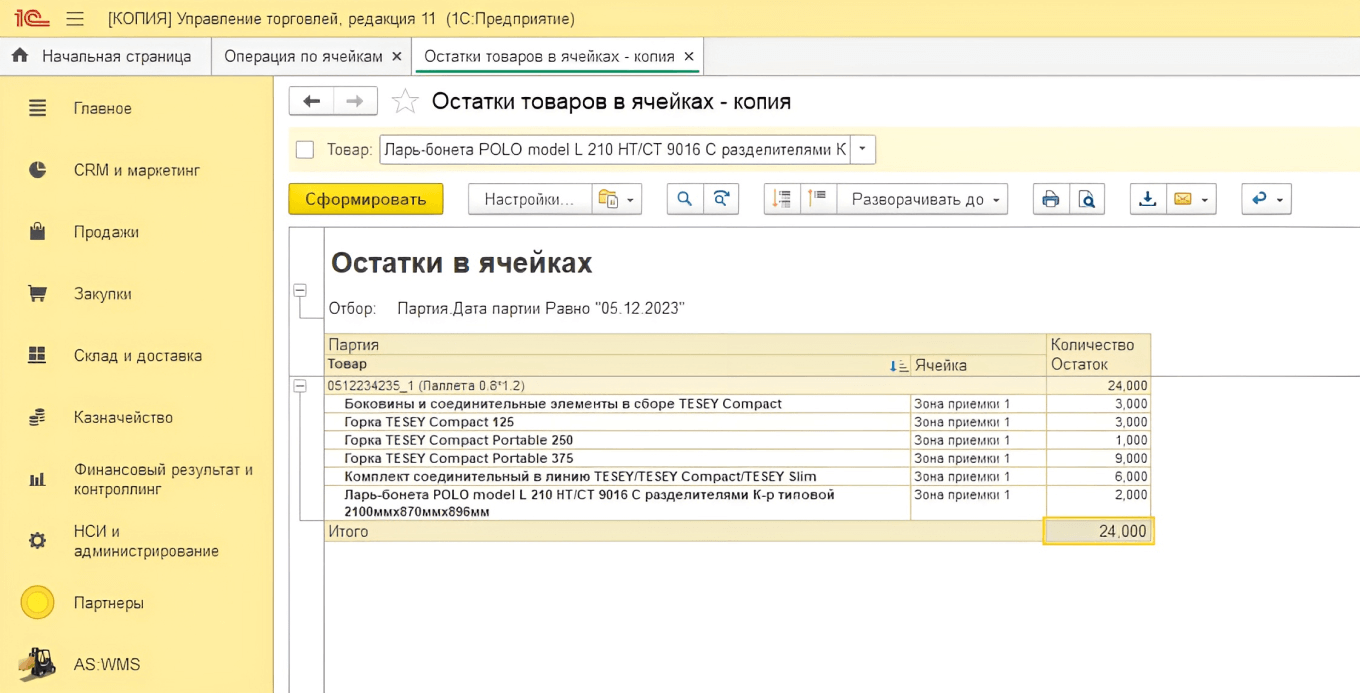Click the Print report icon
Image resolution: width=1360 pixels, height=693 pixels.
pos(1050,199)
